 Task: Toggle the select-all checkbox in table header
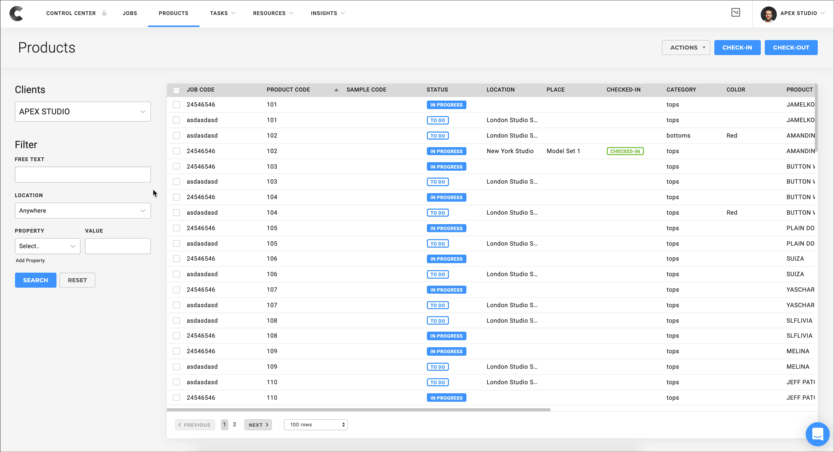point(177,90)
